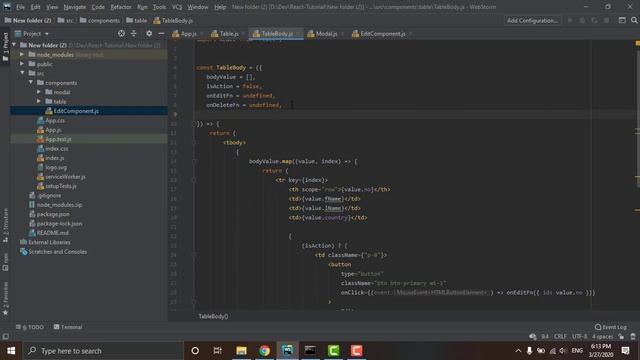Click the project structure icon beside search
Image resolution: width=640 pixels, height=360 pixels.
622,20
